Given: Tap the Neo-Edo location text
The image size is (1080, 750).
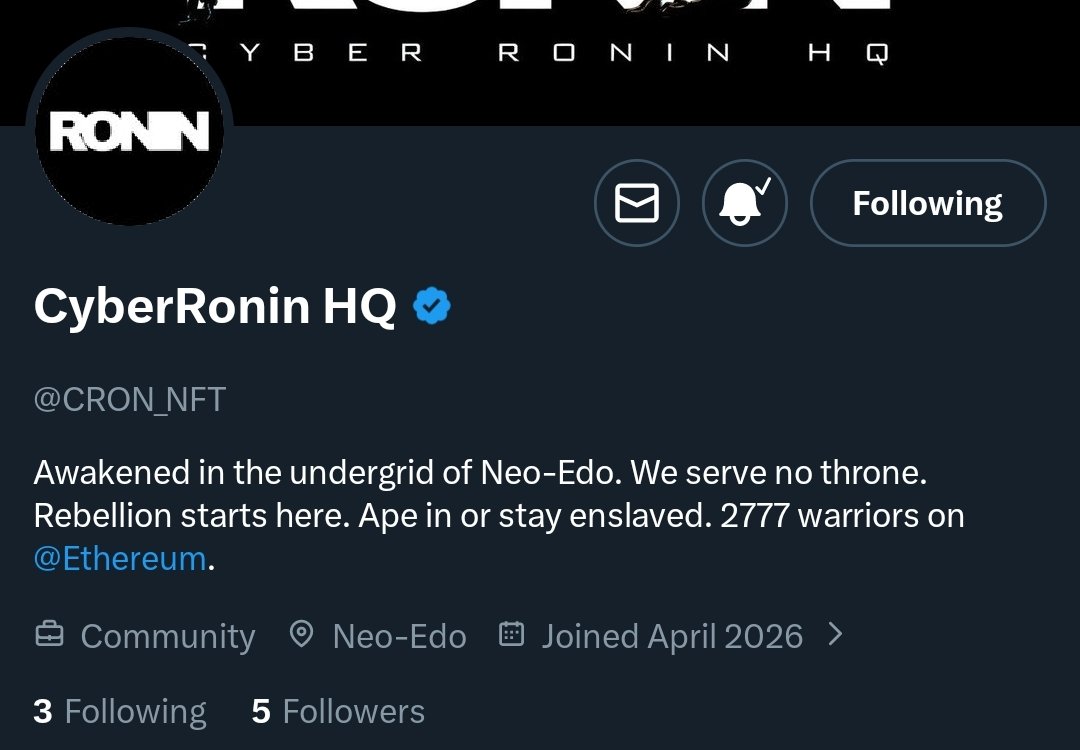Looking at the screenshot, I should tap(399, 636).
